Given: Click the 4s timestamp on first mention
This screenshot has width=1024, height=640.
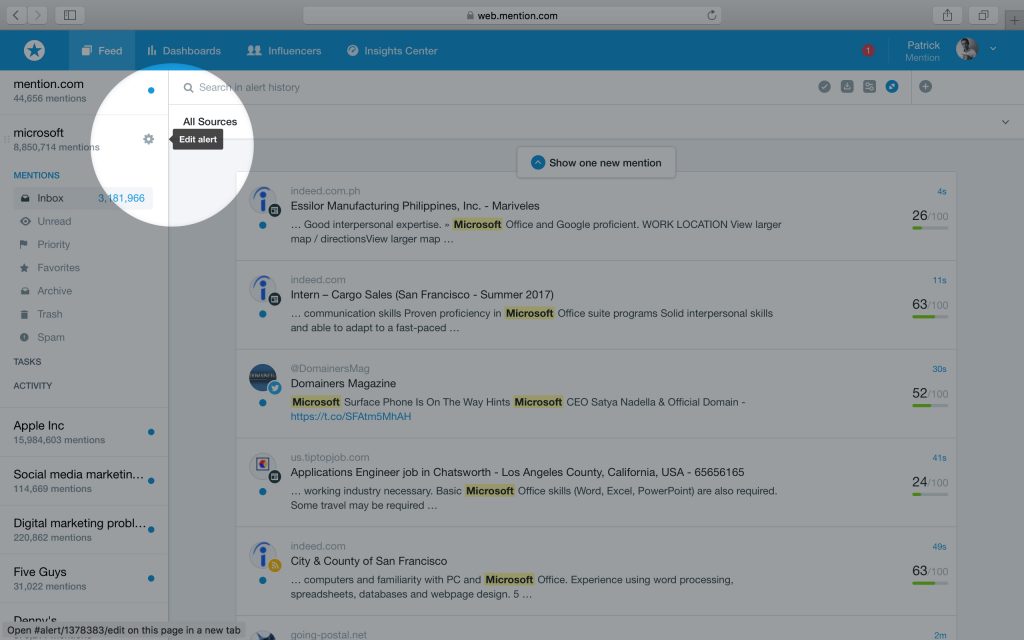Looking at the screenshot, I should [942, 191].
